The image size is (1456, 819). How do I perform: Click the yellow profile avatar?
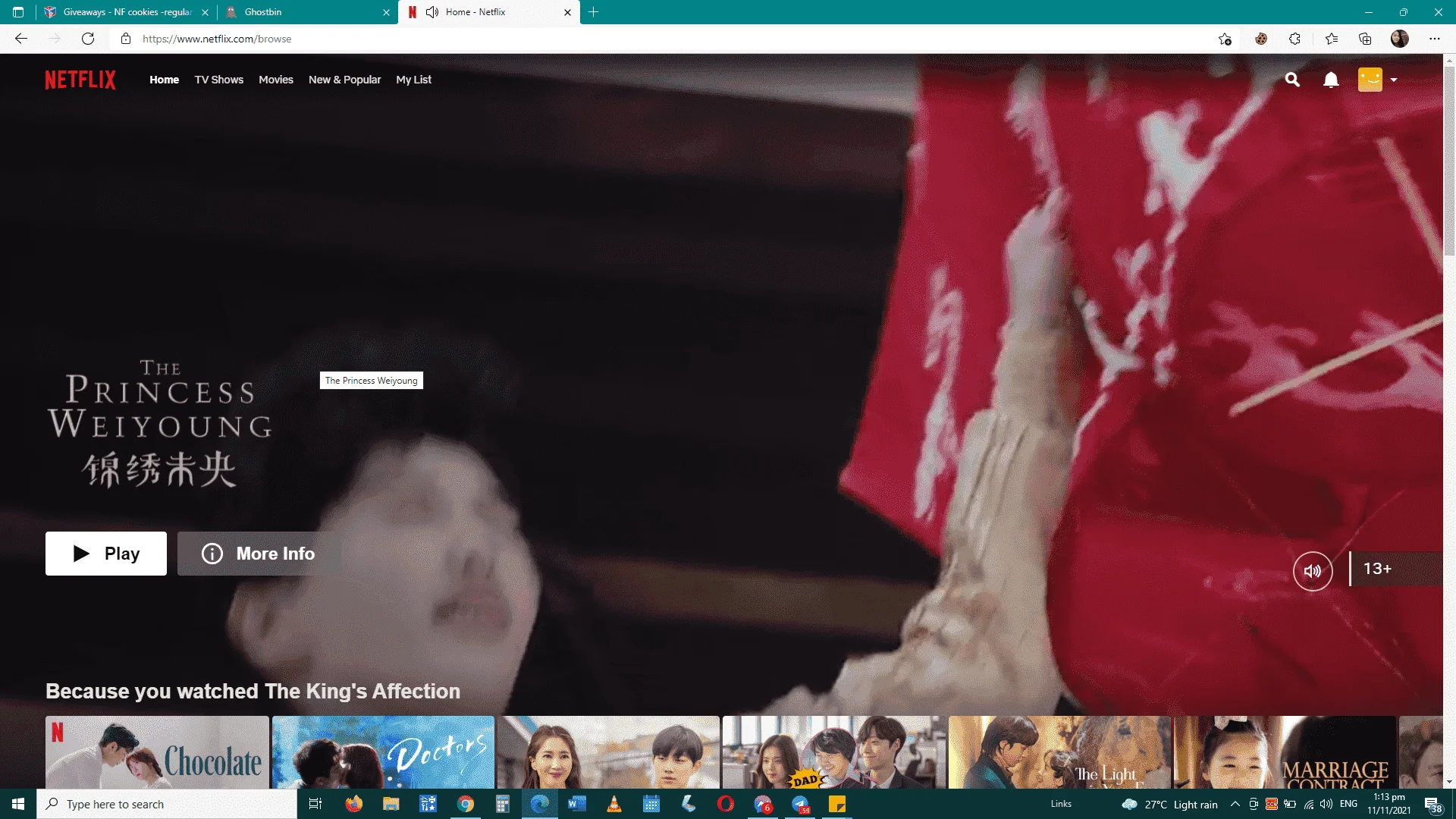pos(1370,80)
